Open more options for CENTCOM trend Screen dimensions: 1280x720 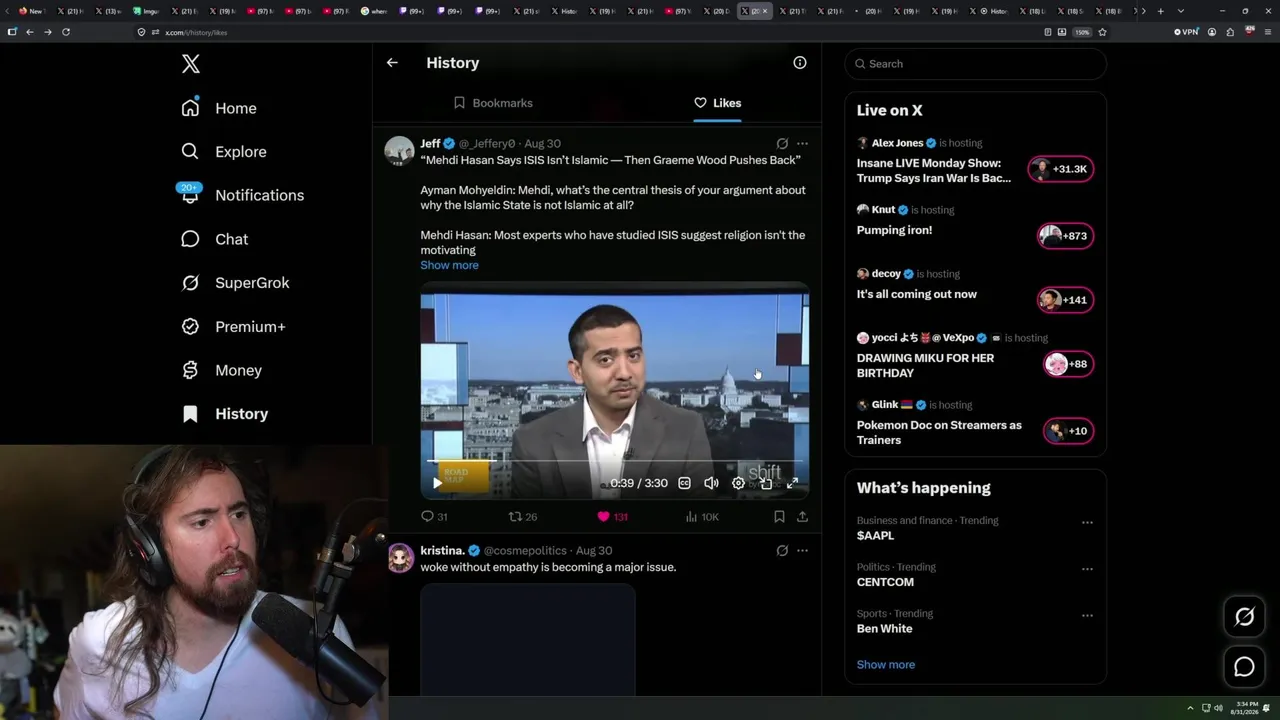click(x=1087, y=569)
